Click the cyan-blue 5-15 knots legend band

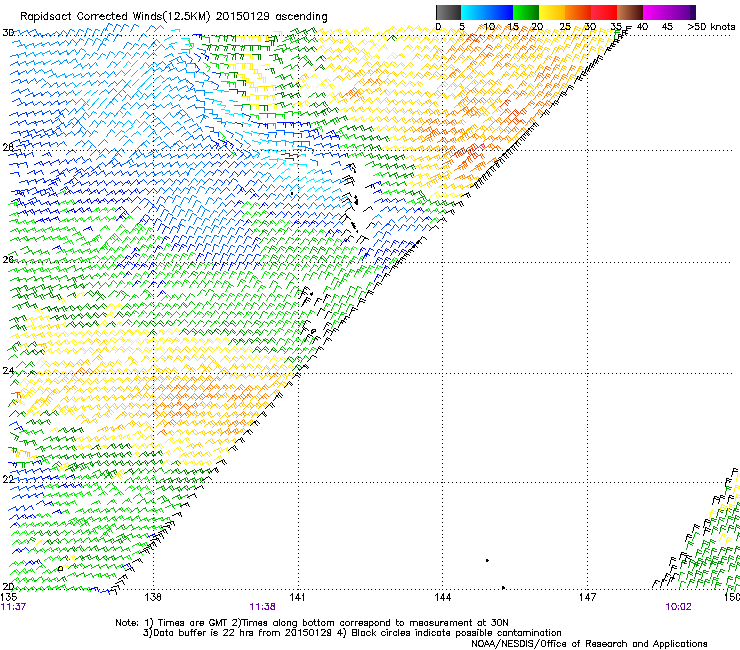click(x=487, y=12)
